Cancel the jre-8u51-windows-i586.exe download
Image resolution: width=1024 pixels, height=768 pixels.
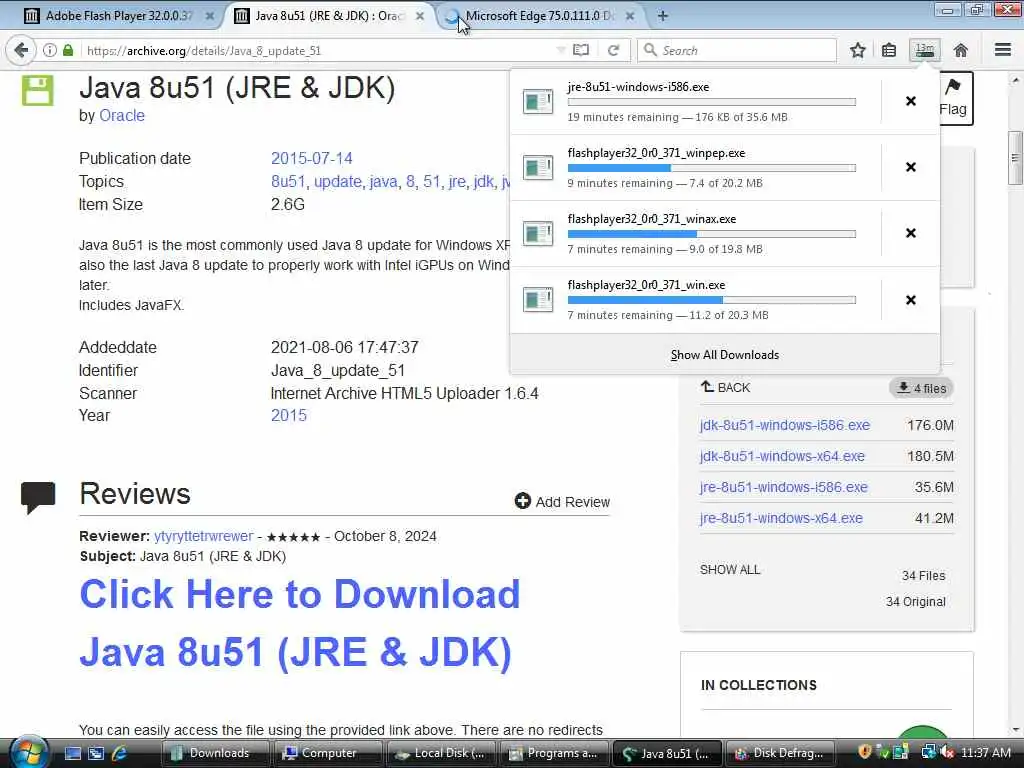tap(910, 101)
